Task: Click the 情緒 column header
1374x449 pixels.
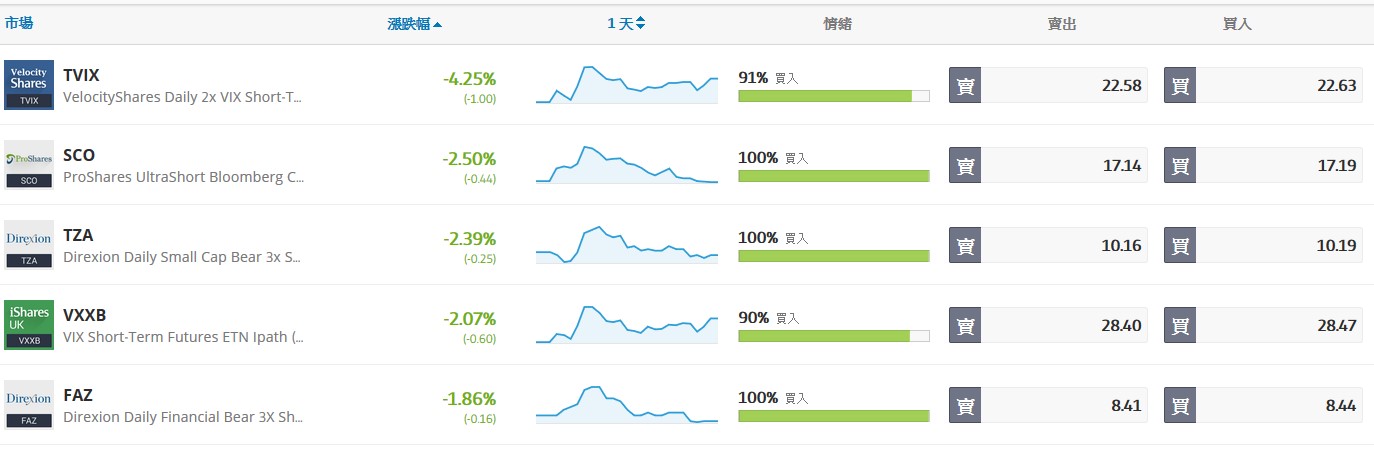Action: pos(837,24)
